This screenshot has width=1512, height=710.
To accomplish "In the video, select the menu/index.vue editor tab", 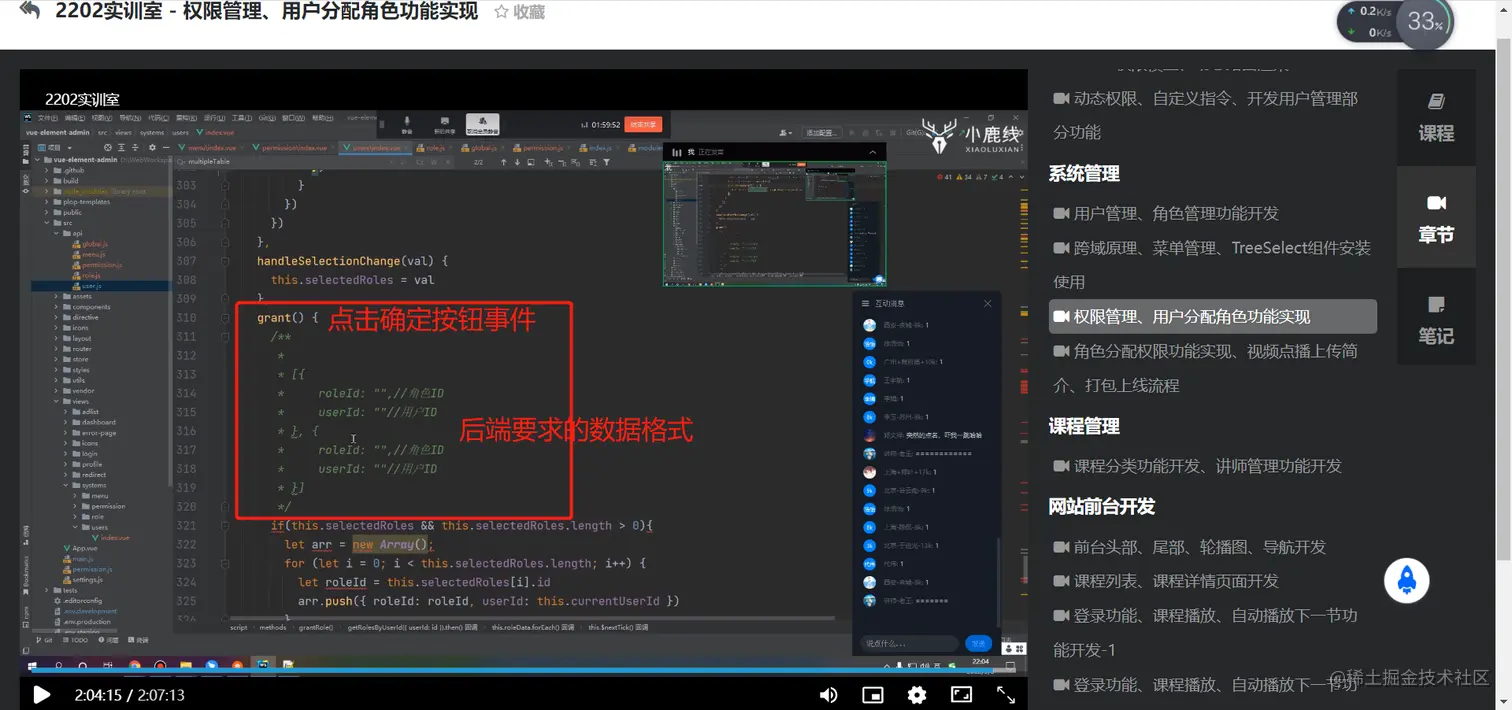I will pyautogui.click(x=212, y=148).
